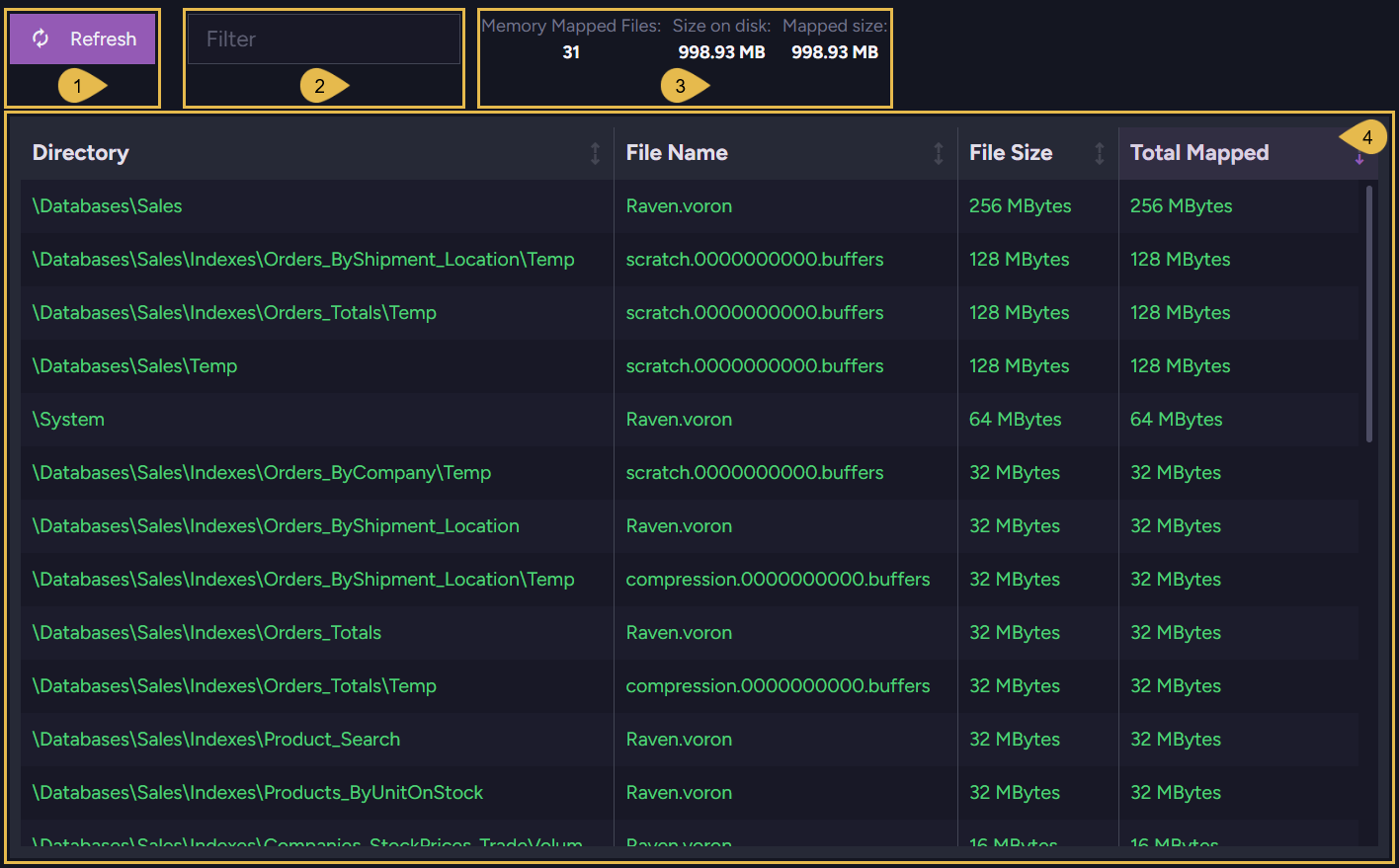
Task: Select the Product_Search directory cell
Action: coord(317,740)
